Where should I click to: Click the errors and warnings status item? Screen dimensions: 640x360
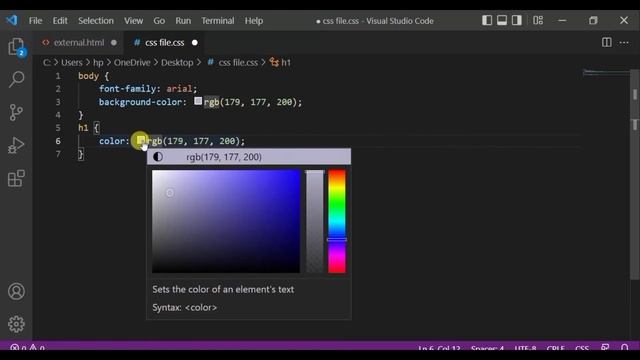(x=28, y=348)
